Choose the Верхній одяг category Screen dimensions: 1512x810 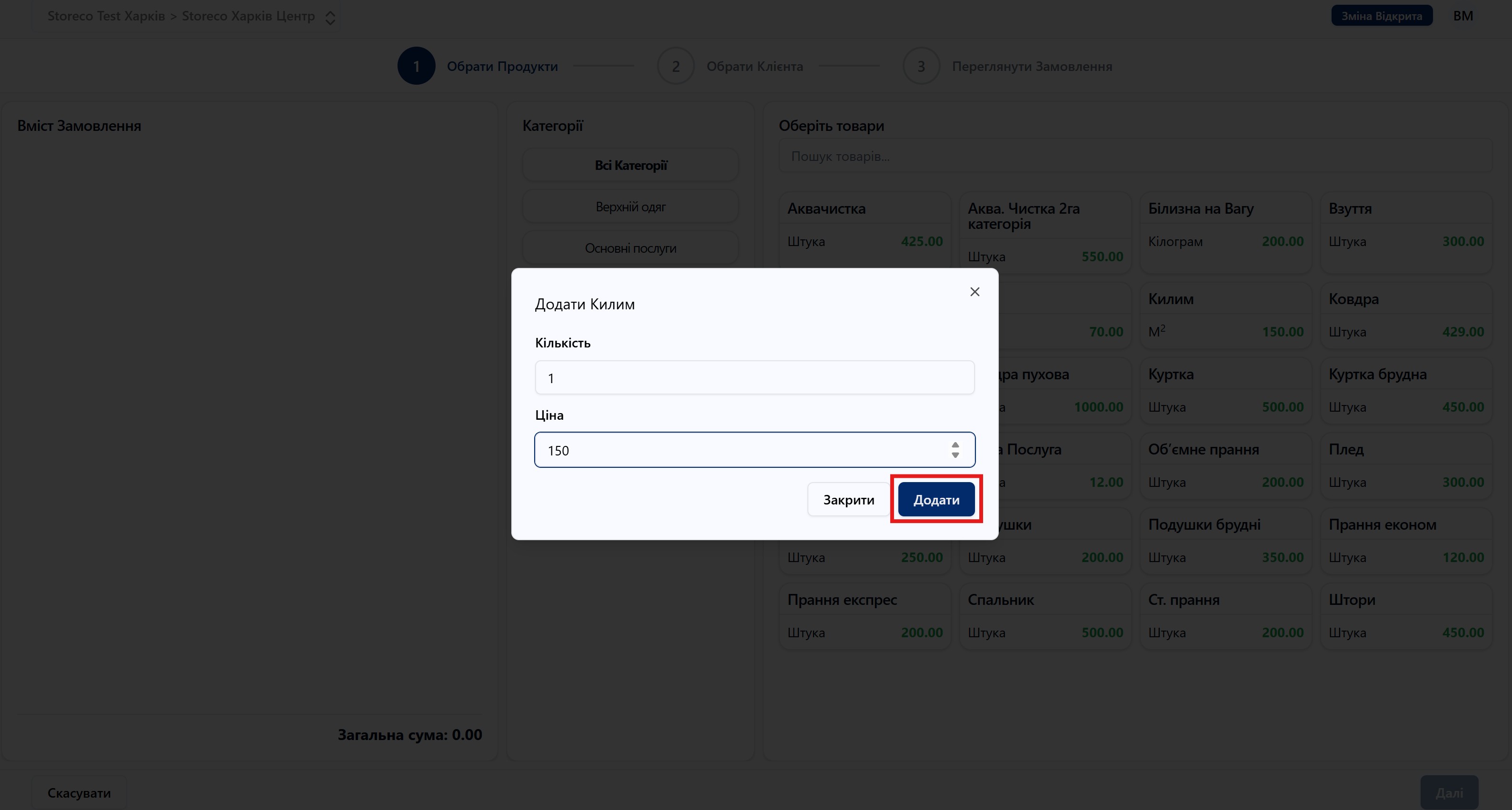point(630,207)
